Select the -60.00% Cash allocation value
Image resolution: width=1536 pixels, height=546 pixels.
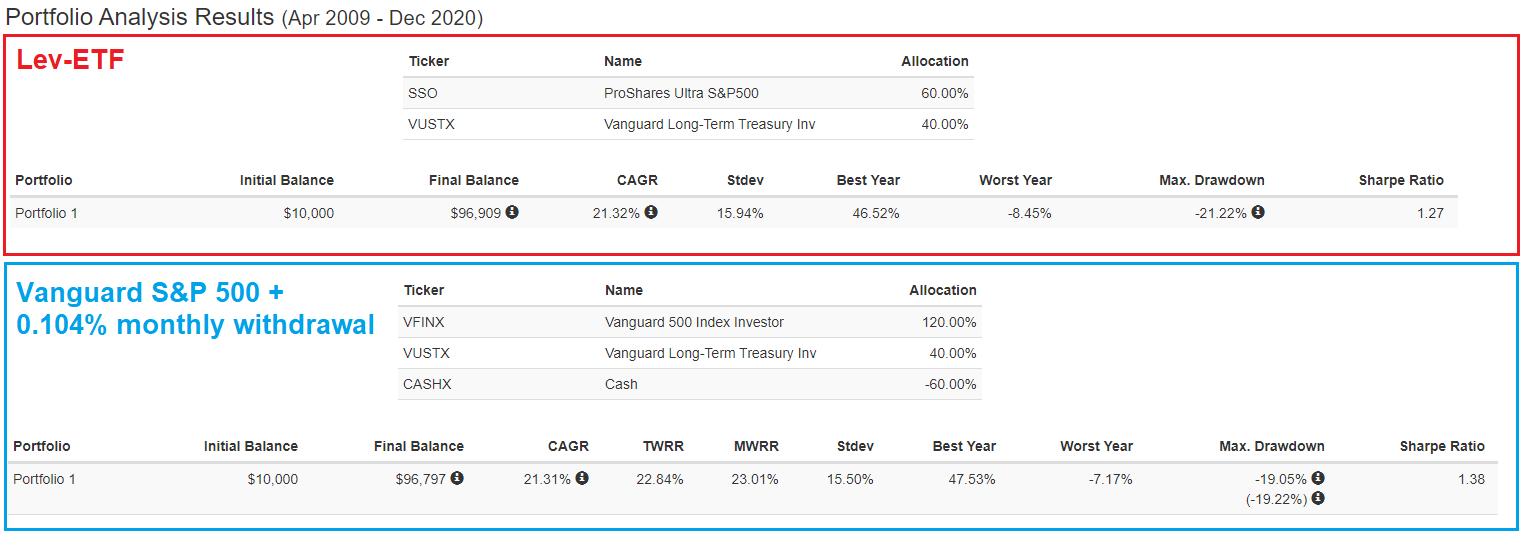pos(949,384)
